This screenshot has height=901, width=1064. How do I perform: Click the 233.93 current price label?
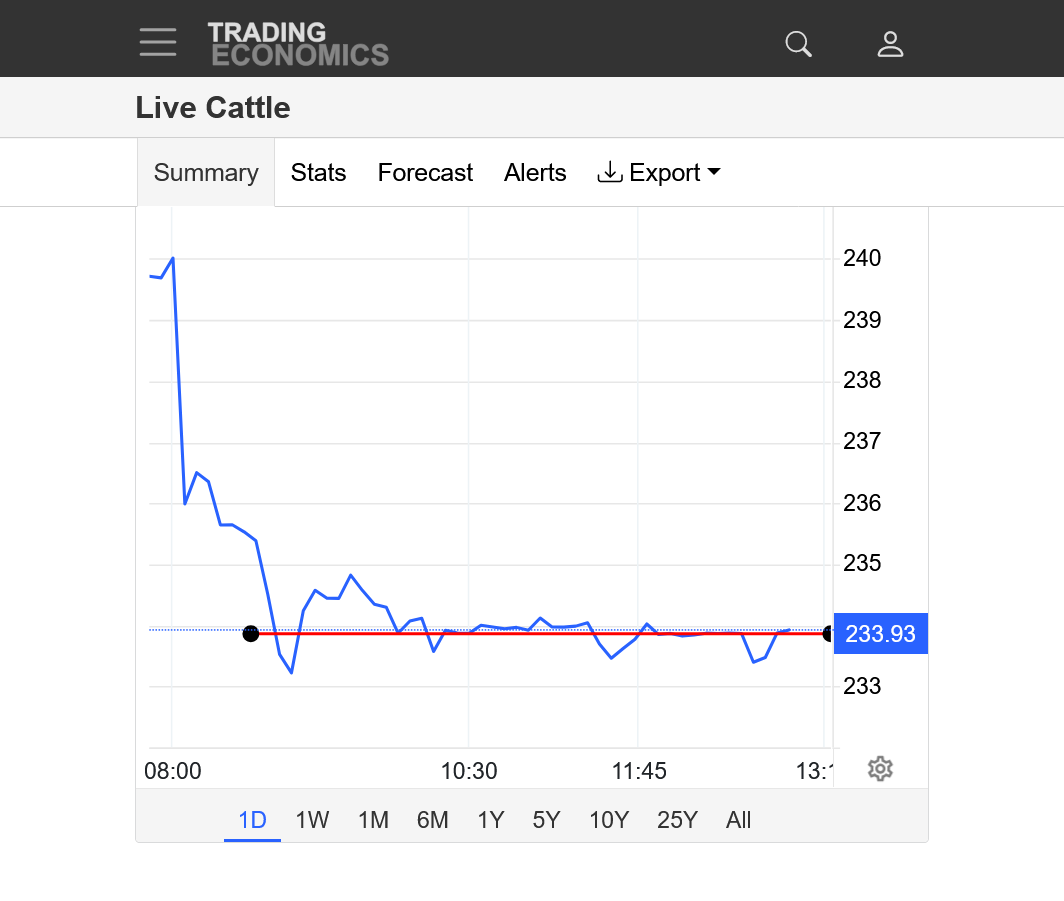[880, 634]
